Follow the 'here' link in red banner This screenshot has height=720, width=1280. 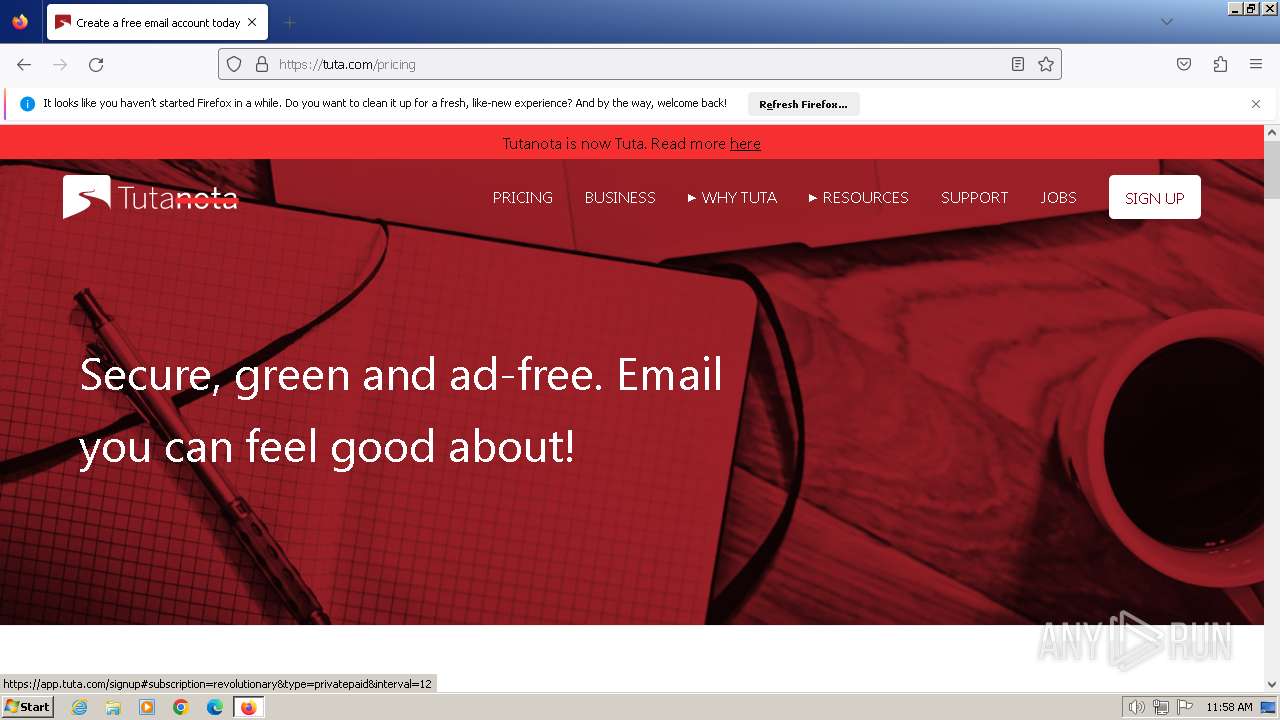pos(745,144)
